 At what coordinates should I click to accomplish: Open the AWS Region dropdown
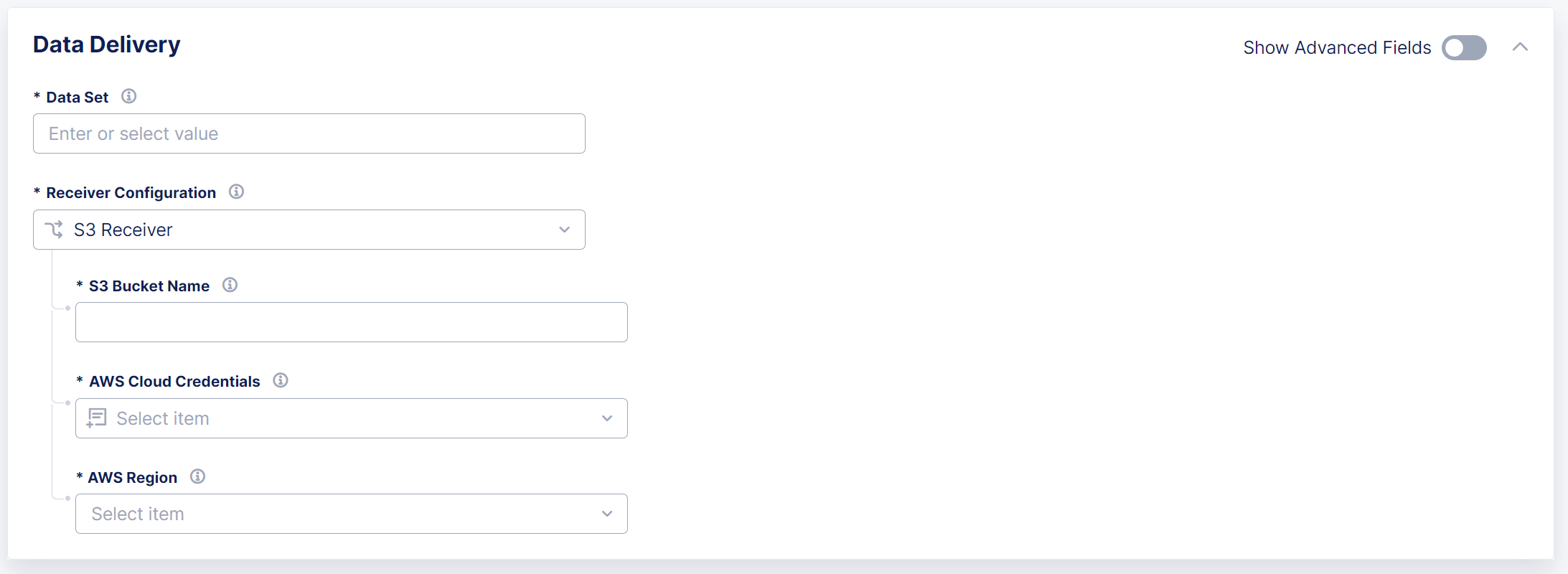(x=606, y=514)
